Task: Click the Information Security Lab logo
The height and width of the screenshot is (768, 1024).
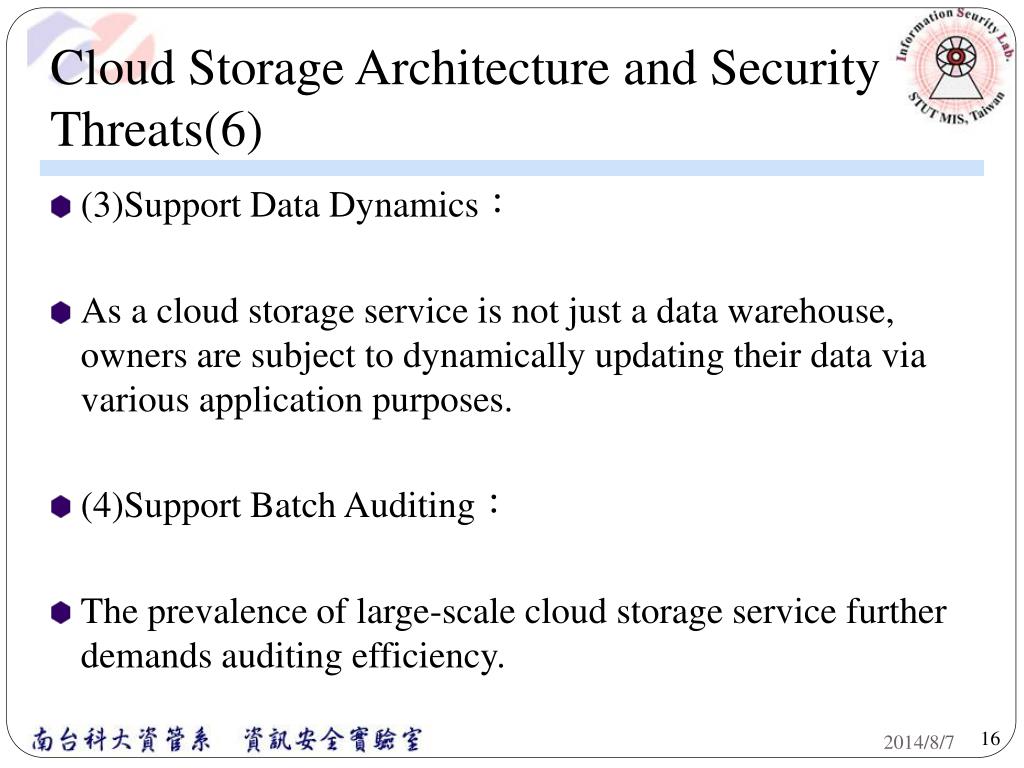Action: 955,65
